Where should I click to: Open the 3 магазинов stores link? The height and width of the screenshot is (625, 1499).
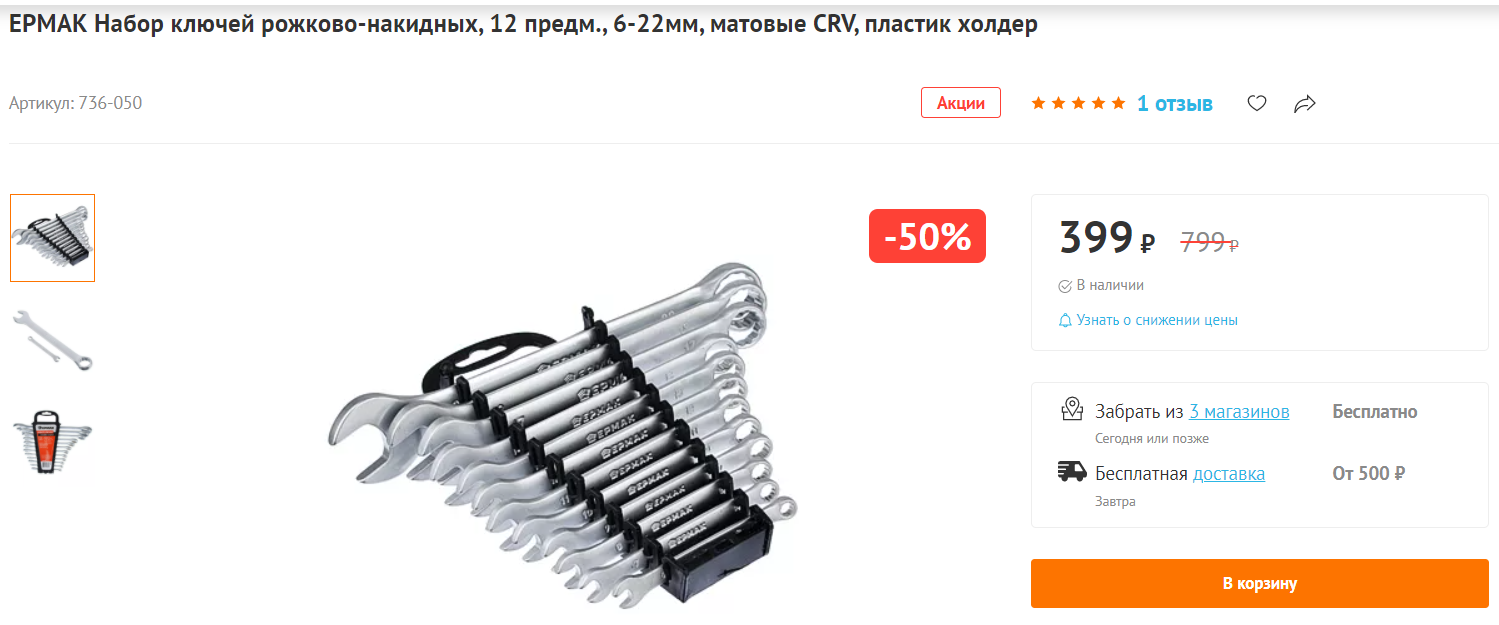pos(1239,412)
